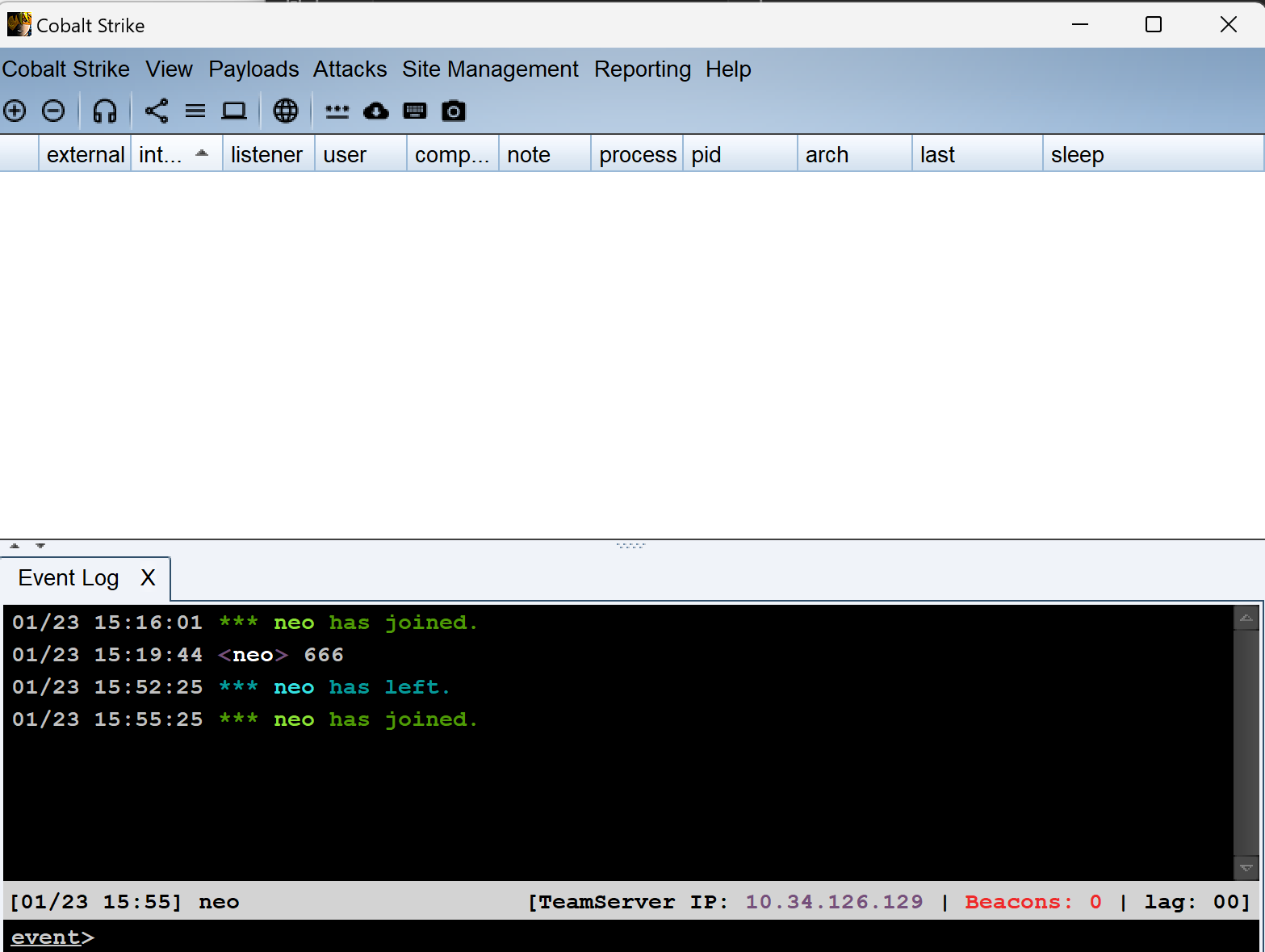
Task: Sort by external column header
Action: pos(85,154)
